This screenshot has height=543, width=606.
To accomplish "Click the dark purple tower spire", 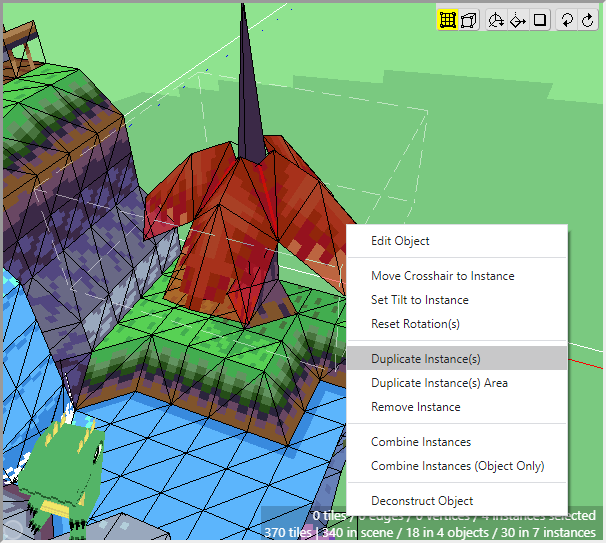I will (x=246, y=90).
